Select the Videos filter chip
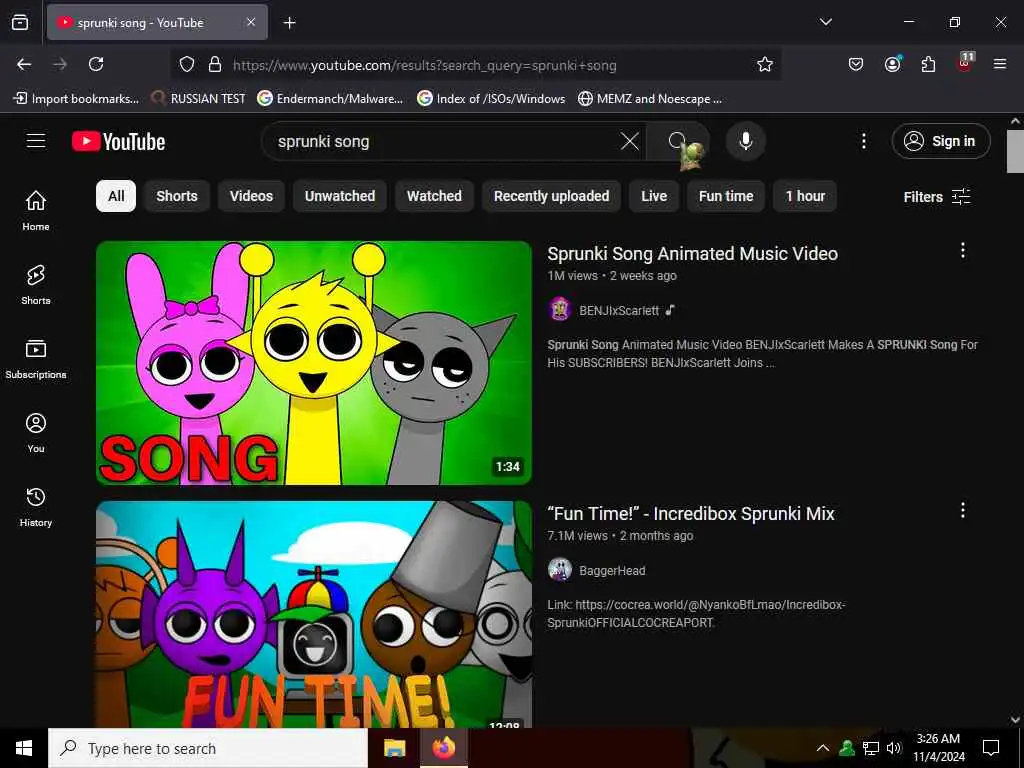The image size is (1024, 768). tap(251, 196)
